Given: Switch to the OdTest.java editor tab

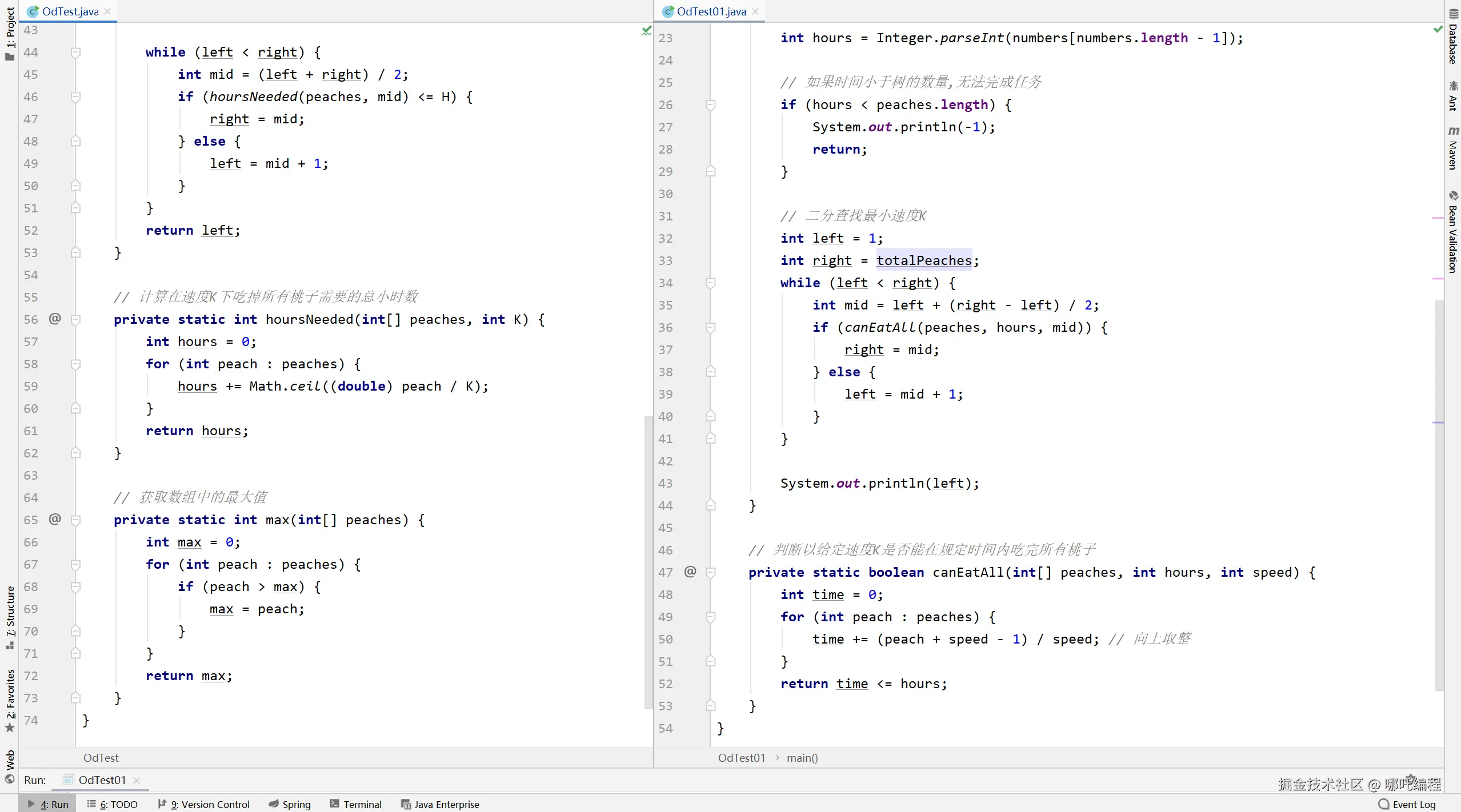Looking at the screenshot, I should pyautogui.click(x=70, y=11).
